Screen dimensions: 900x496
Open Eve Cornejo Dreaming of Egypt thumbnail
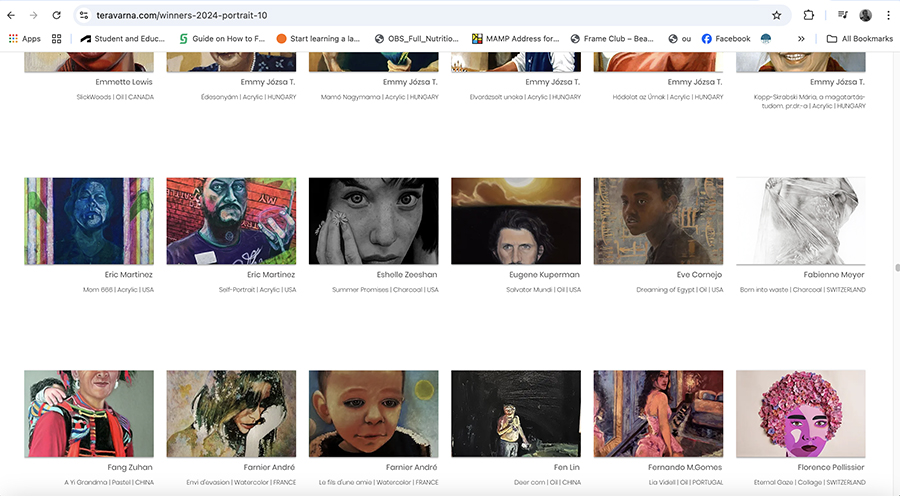[x=658, y=221]
